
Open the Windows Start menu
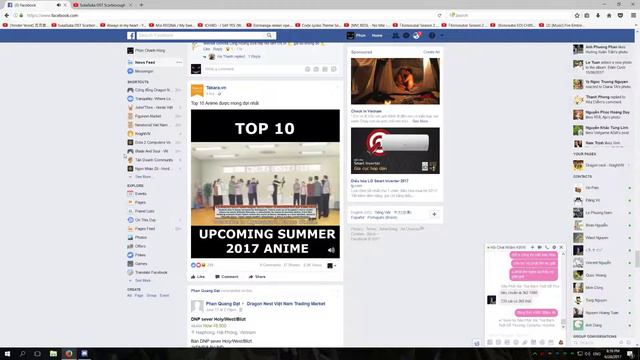coord(7,353)
